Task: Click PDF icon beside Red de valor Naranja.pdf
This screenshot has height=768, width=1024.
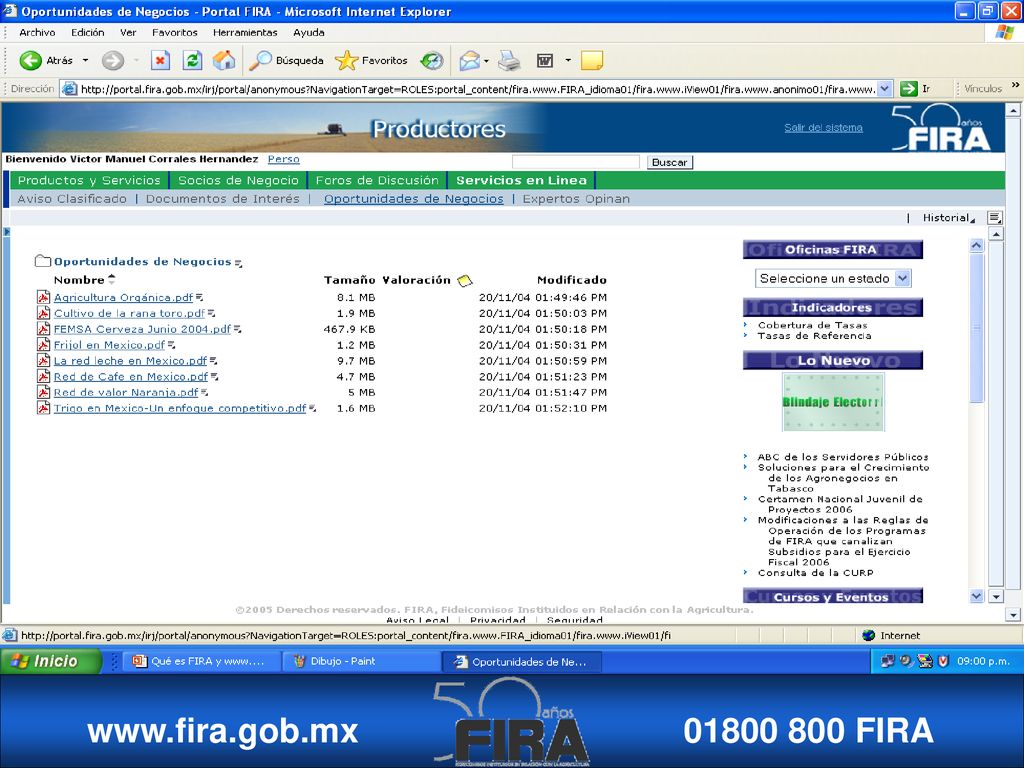Action: [43, 392]
